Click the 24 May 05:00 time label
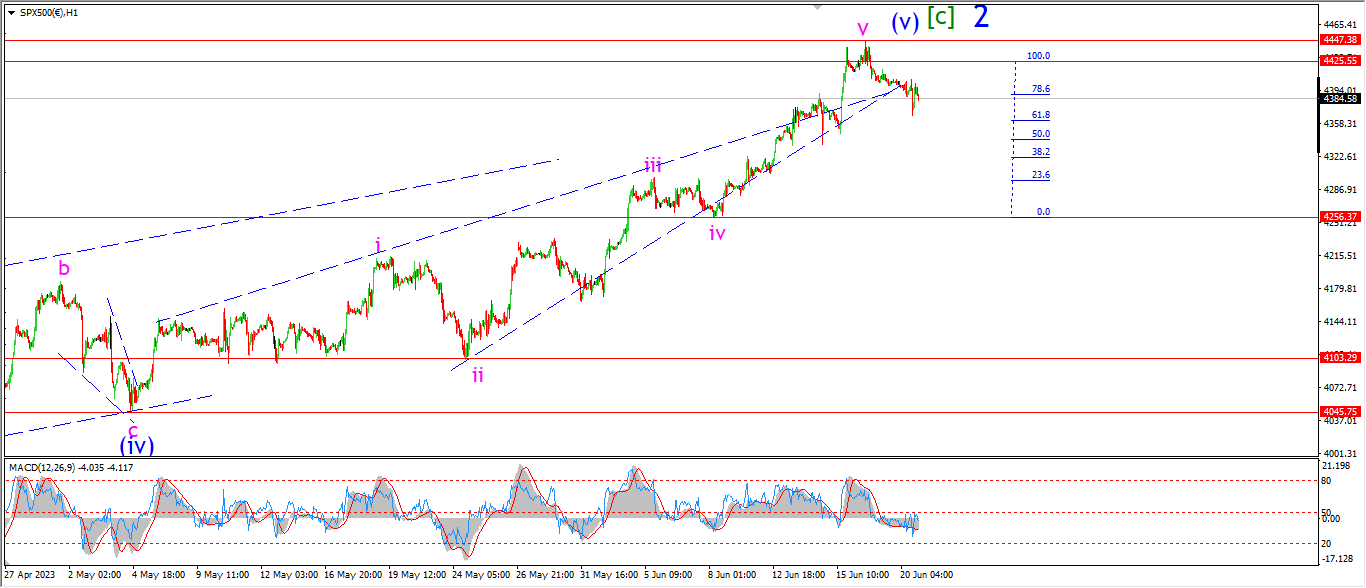 pyautogui.click(x=482, y=576)
